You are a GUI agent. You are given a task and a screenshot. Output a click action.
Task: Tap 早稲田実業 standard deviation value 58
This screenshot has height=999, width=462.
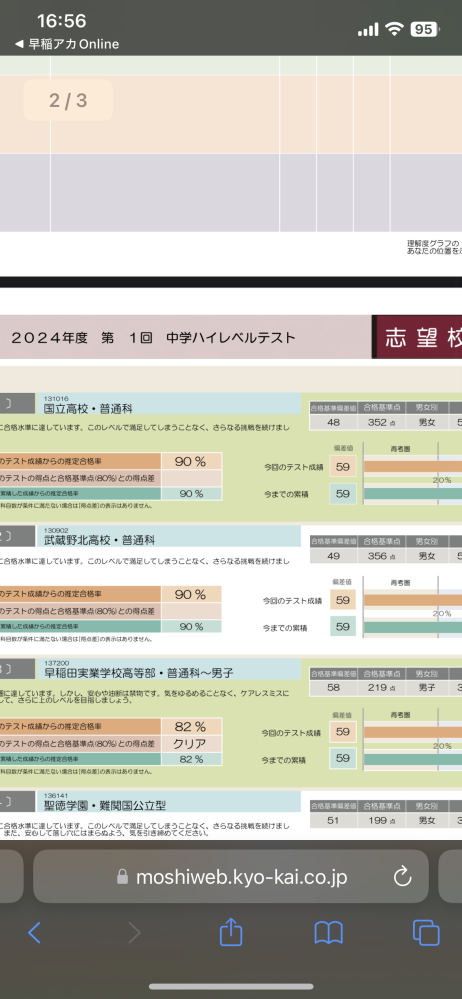coord(333,687)
